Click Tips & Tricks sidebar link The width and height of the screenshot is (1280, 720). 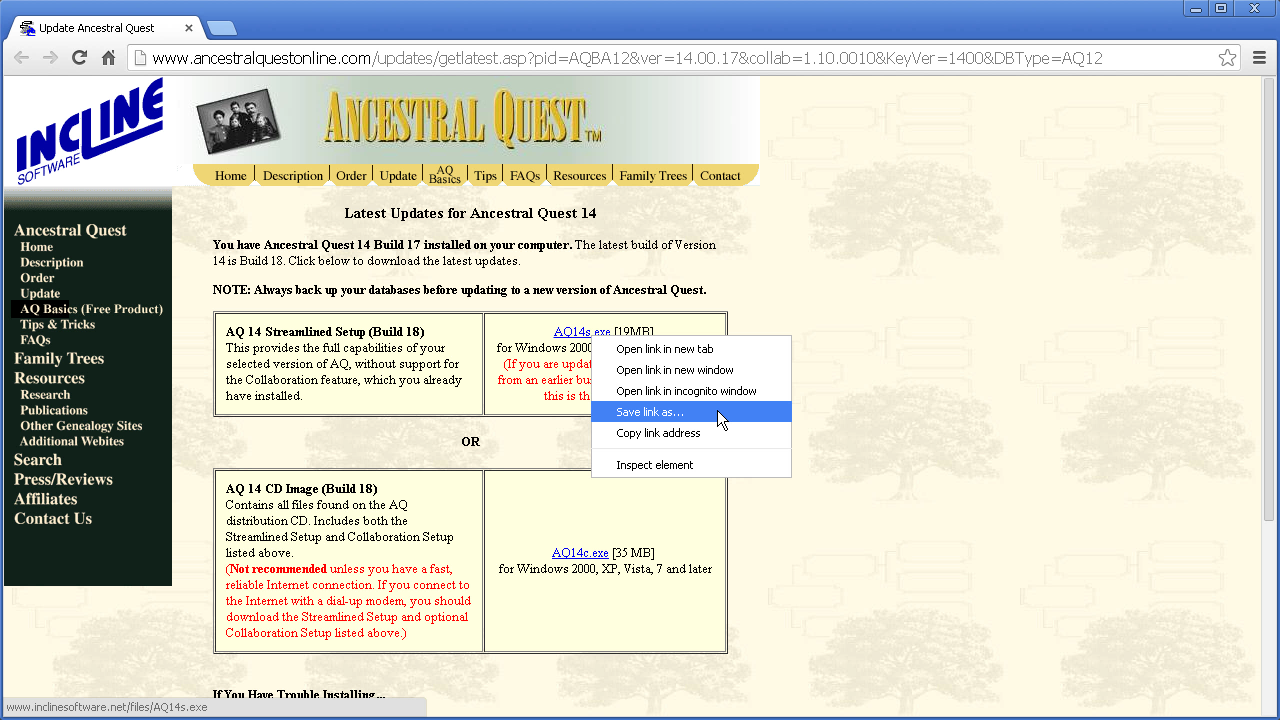click(x=57, y=324)
